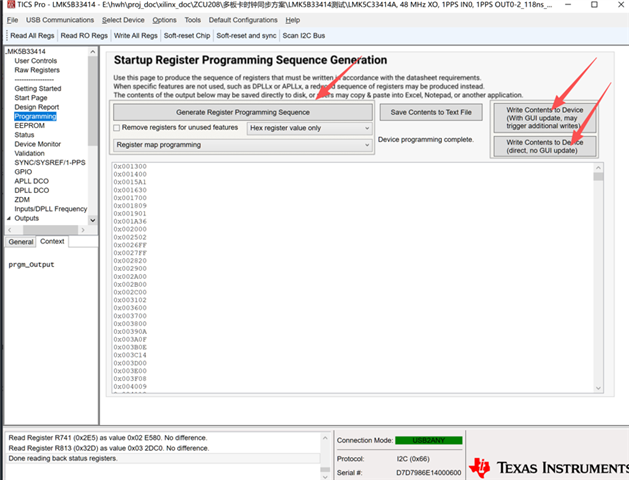
Task: Click the I2C (0x66) protocol value
Action: (x=413, y=459)
